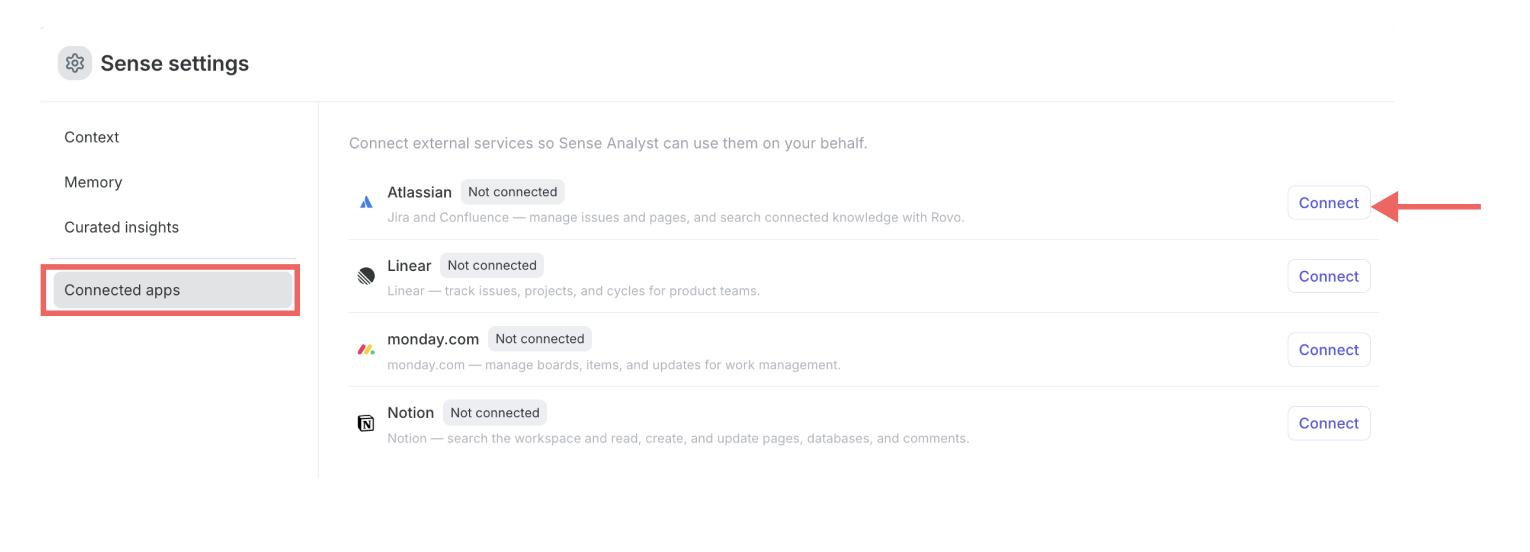Viewport: 1530px width, 552px height.
Task: Select the Connected apps menu item
Action: click(173, 290)
